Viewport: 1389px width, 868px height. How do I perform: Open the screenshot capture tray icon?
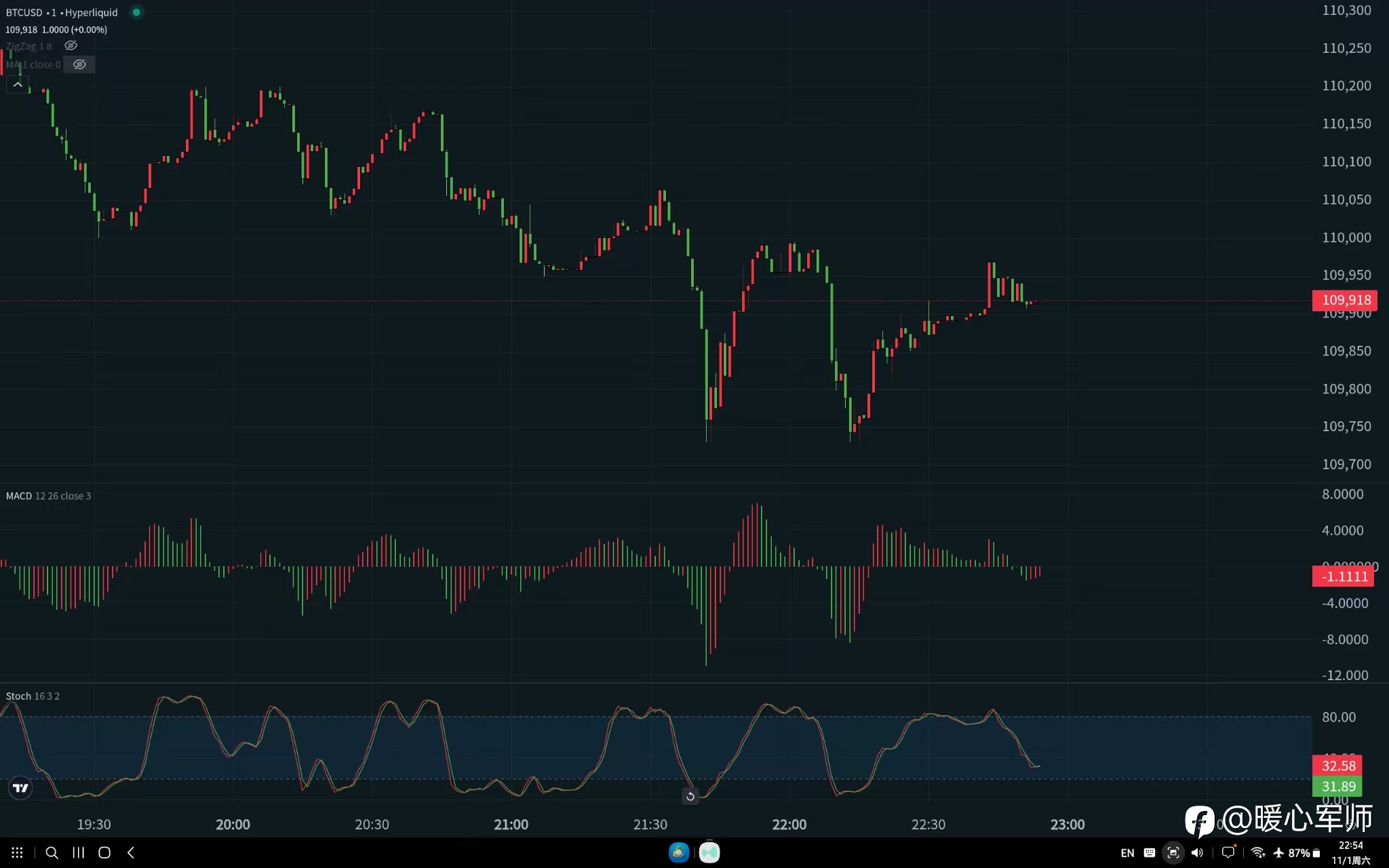[1173, 853]
